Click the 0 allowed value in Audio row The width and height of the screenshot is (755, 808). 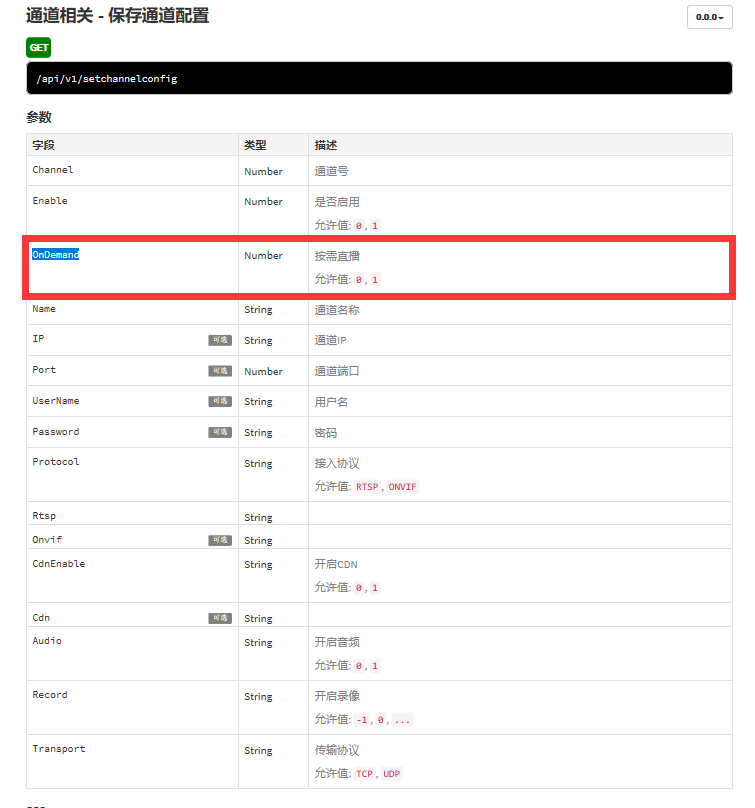[359, 666]
